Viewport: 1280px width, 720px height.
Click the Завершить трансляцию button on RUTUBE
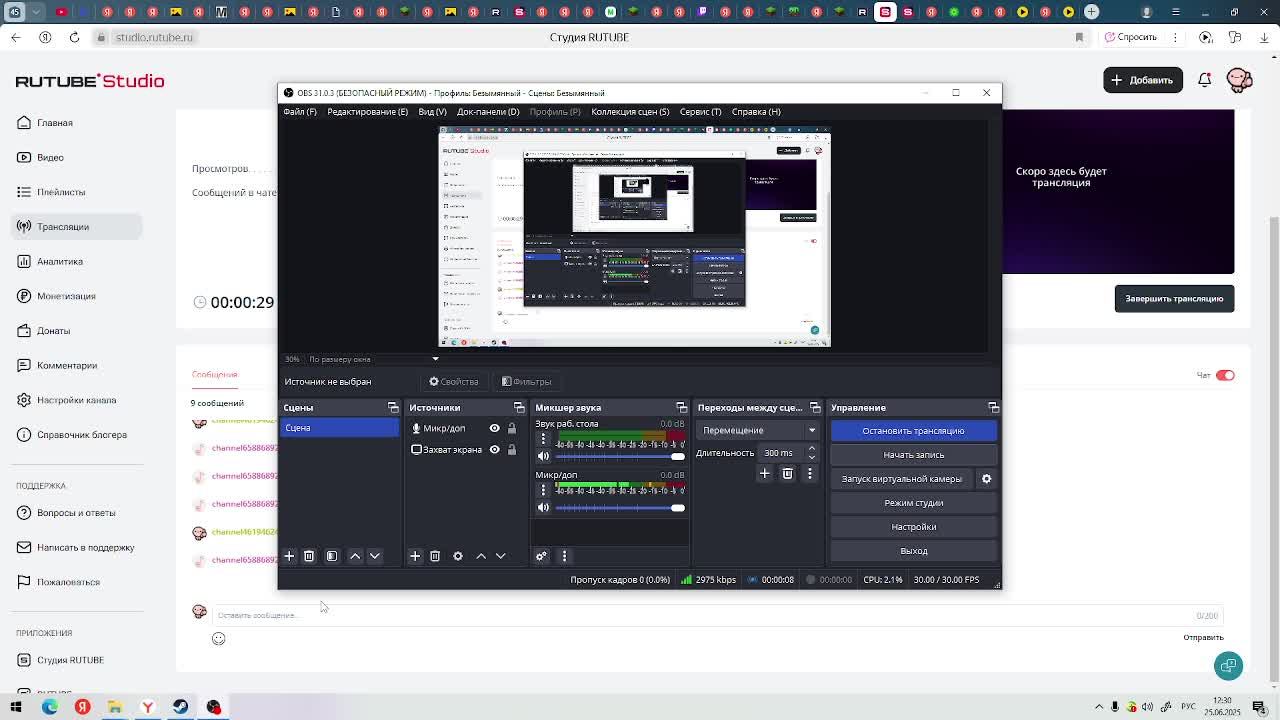[1174, 299]
